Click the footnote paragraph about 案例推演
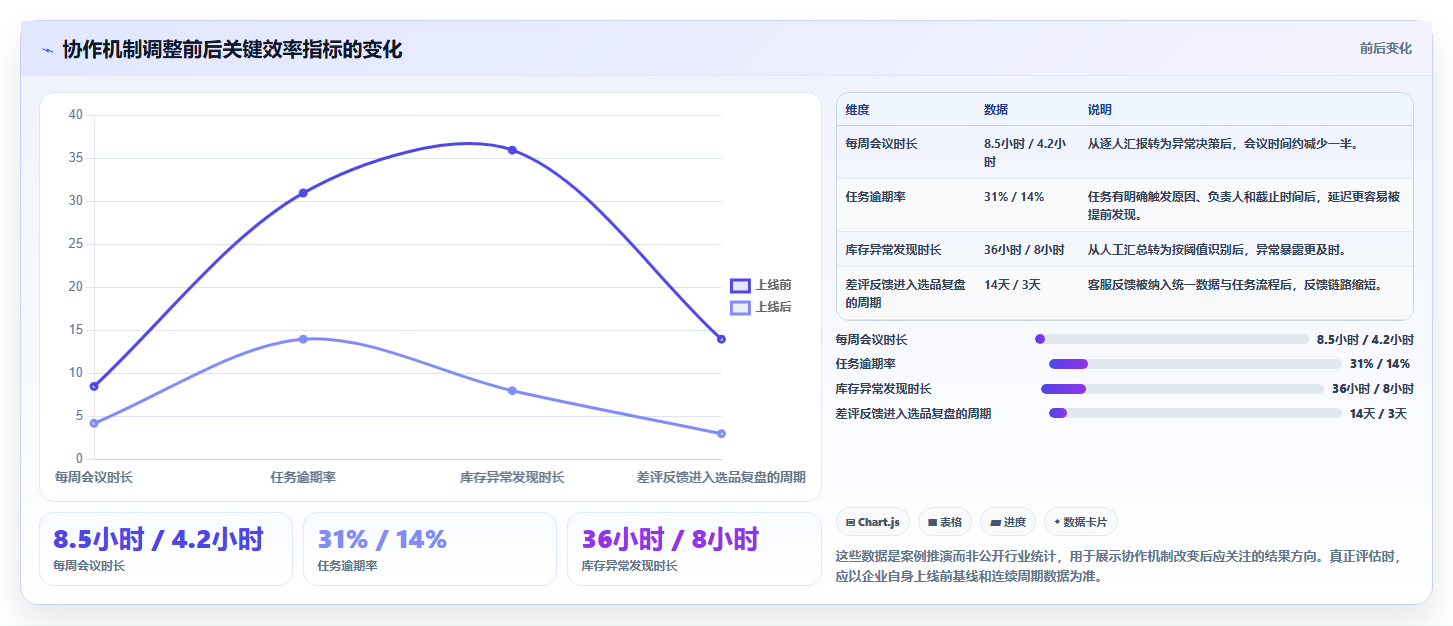The height and width of the screenshot is (626, 1453). point(1120,566)
